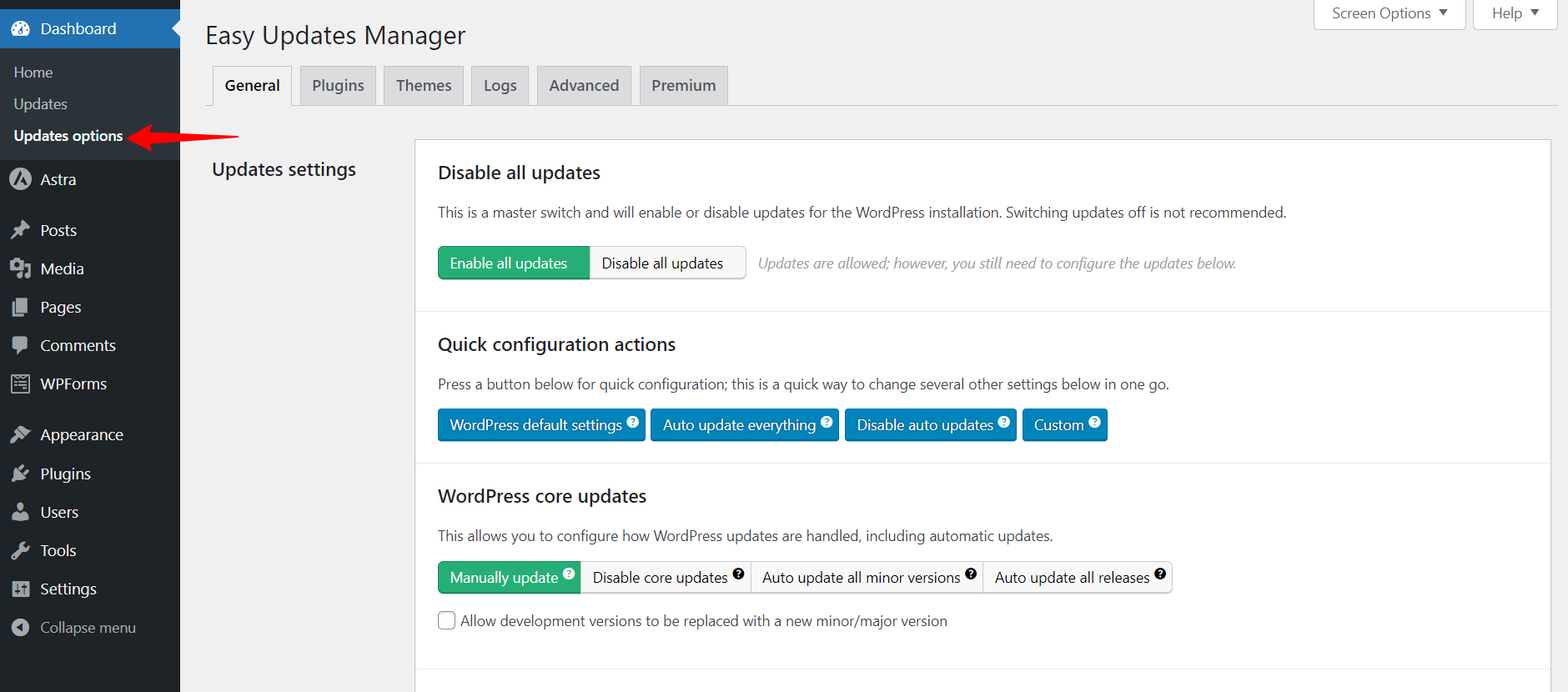Open the Comments menu item
Image resolution: width=1568 pixels, height=692 pixels.
[x=90, y=345]
